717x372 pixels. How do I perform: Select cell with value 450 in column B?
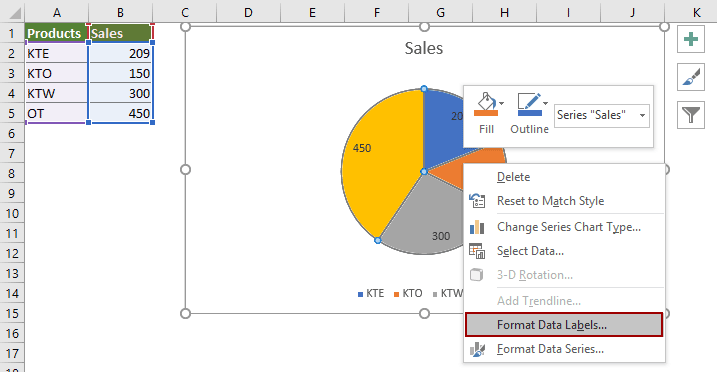coord(120,113)
